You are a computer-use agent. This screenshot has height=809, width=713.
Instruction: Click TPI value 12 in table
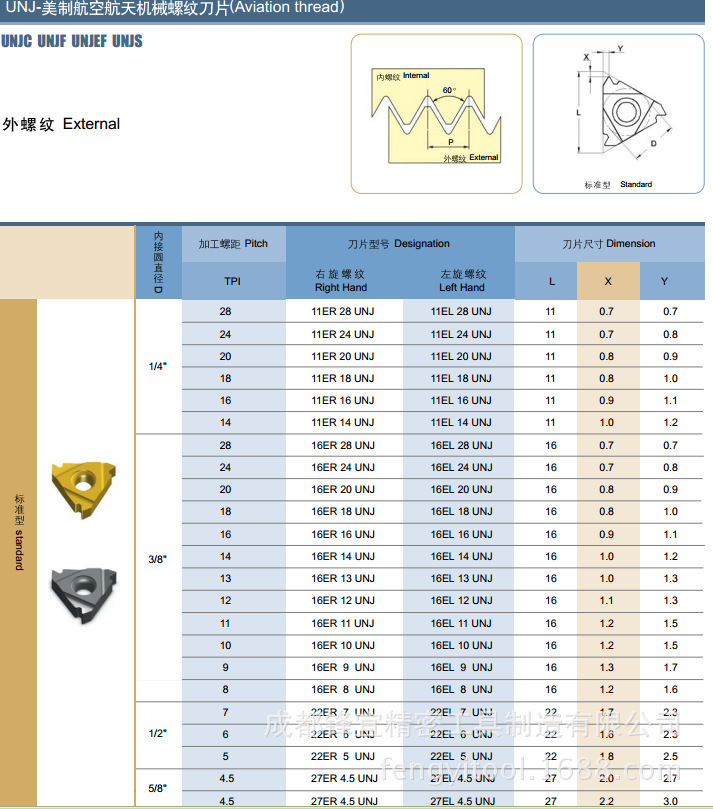point(225,601)
